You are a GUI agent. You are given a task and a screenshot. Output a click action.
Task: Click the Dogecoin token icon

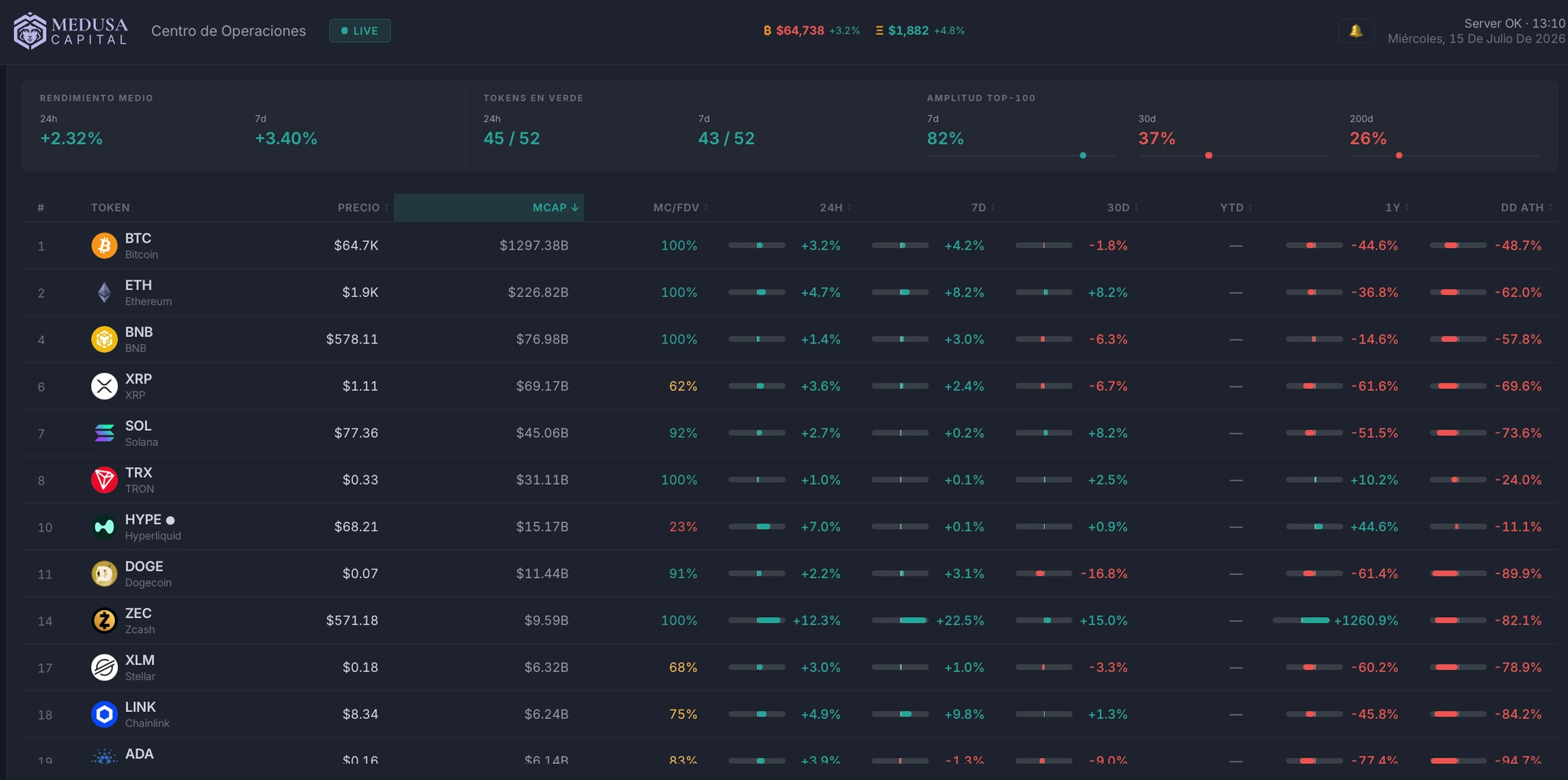(104, 573)
